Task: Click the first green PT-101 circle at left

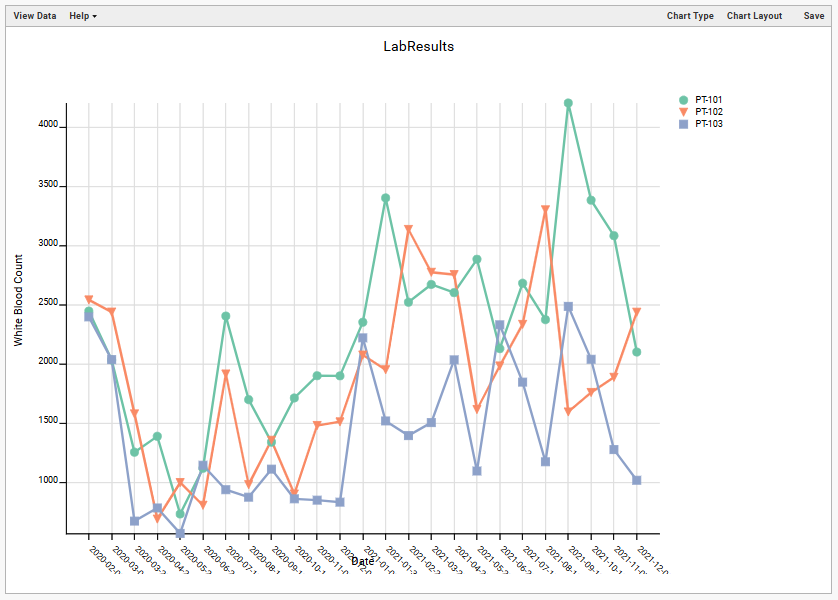Action: (x=89, y=312)
